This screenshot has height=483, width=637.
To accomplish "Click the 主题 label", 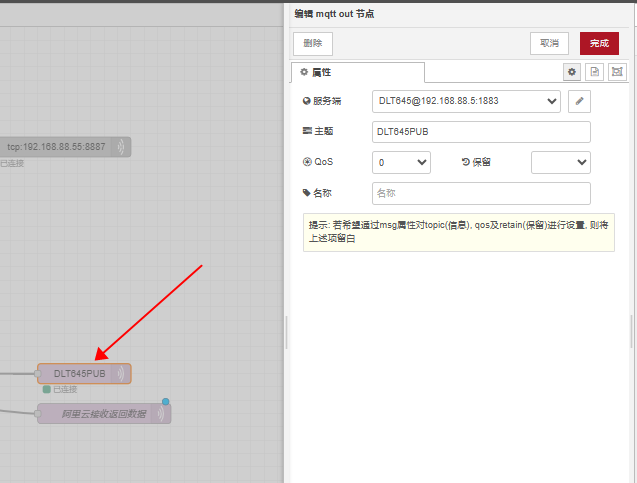I will point(318,131).
